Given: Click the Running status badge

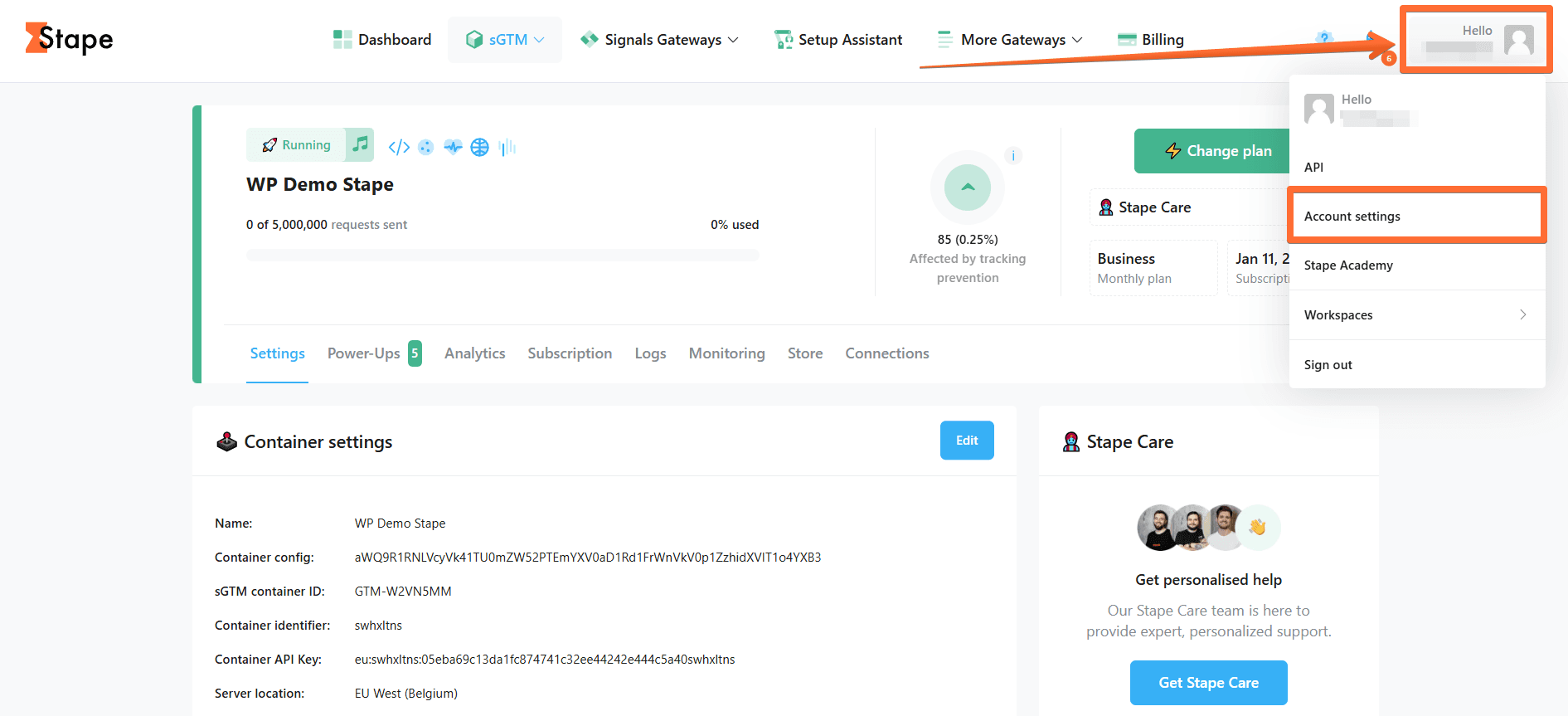Looking at the screenshot, I should (x=296, y=145).
